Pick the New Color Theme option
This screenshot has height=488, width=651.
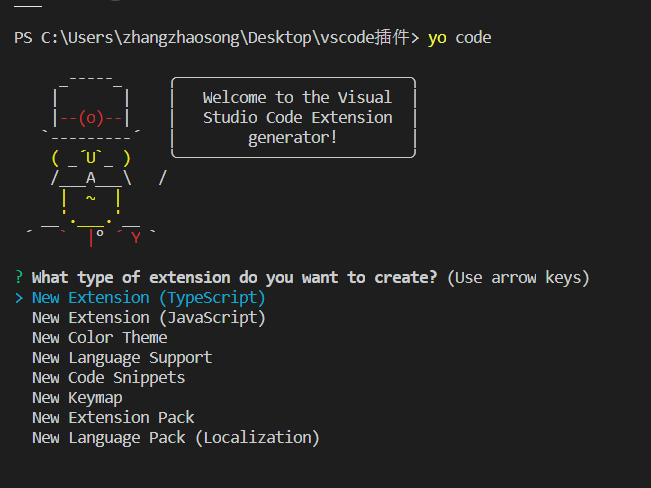point(99,338)
